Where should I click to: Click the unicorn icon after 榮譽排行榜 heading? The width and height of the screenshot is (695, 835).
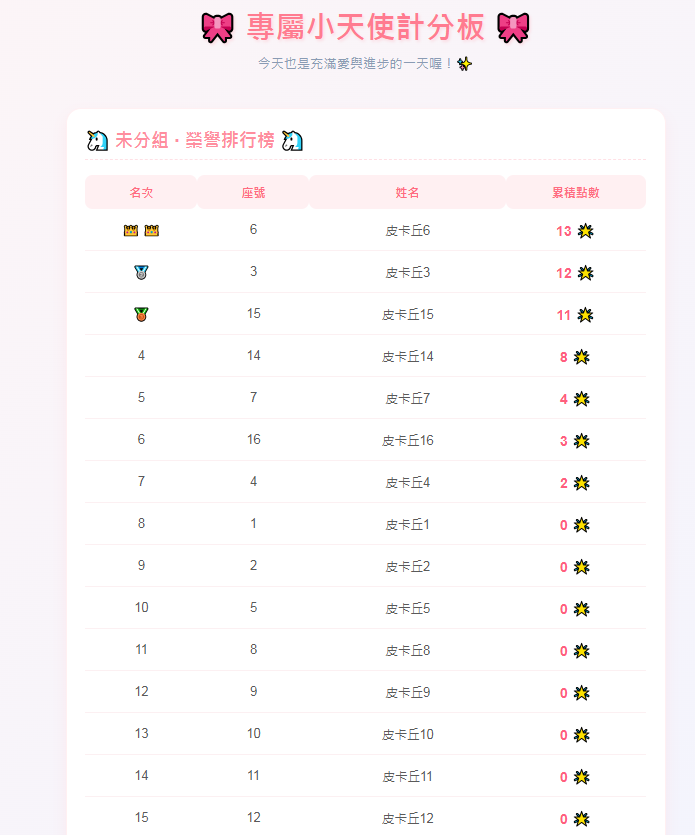click(292, 141)
